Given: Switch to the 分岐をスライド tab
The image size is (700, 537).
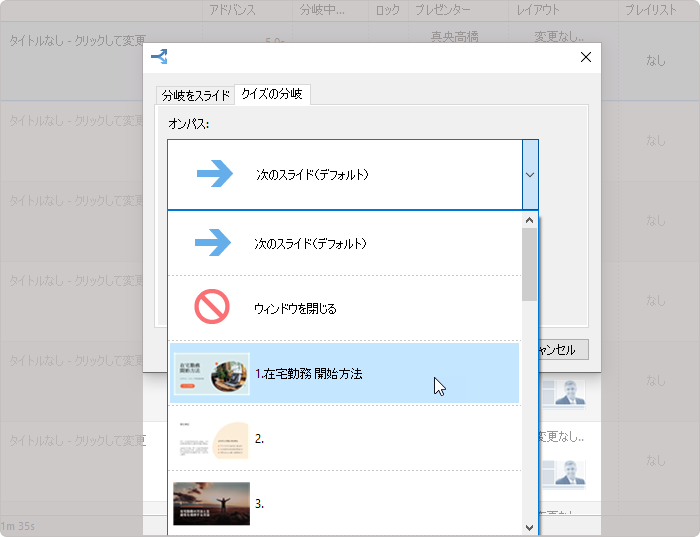Looking at the screenshot, I should 196,96.
